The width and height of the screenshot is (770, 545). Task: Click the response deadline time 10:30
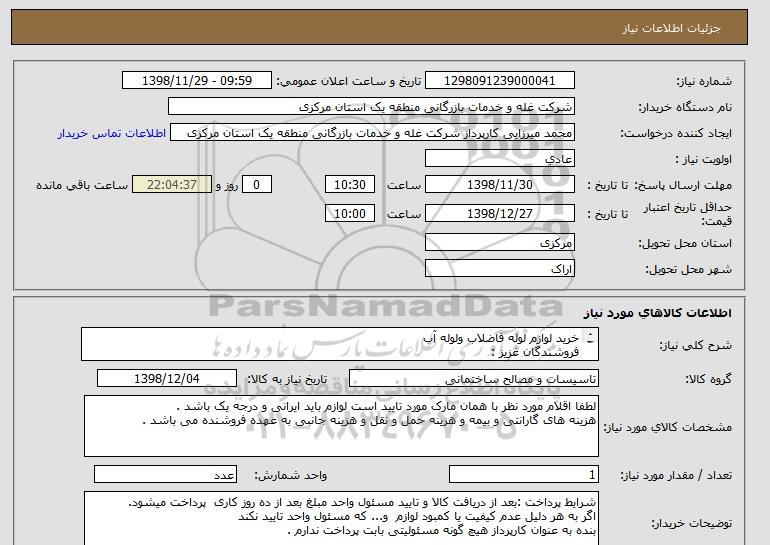click(350, 185)
